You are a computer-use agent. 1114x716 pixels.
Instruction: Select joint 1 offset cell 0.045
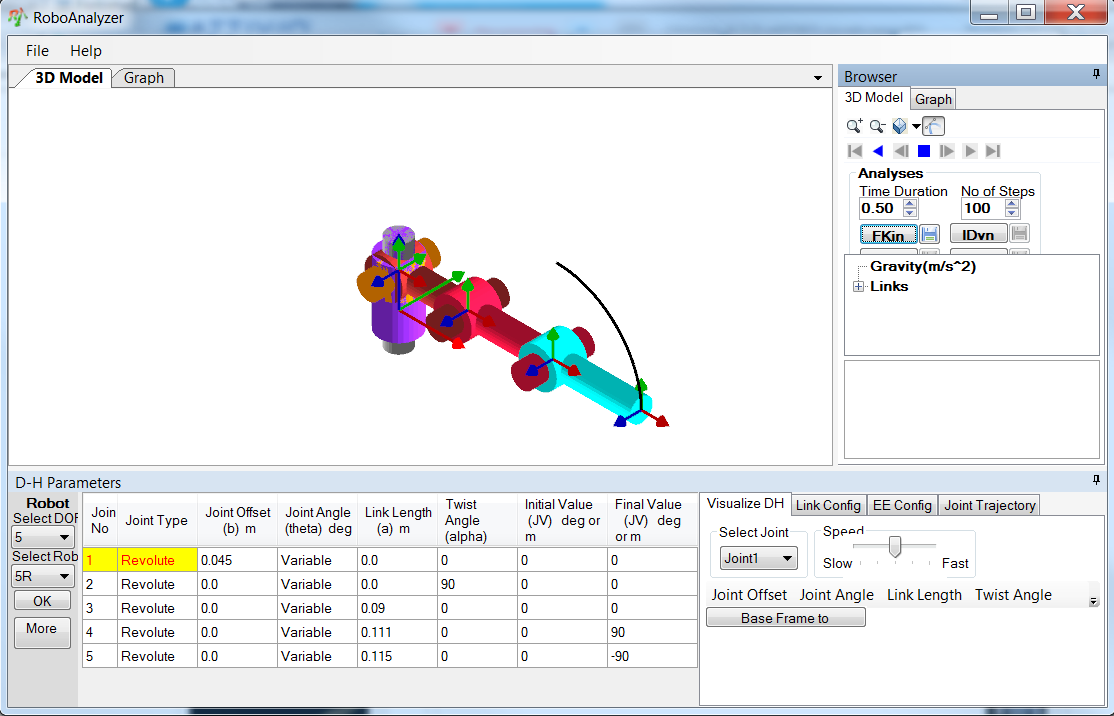pyautogui.click(x=237, y=560)
